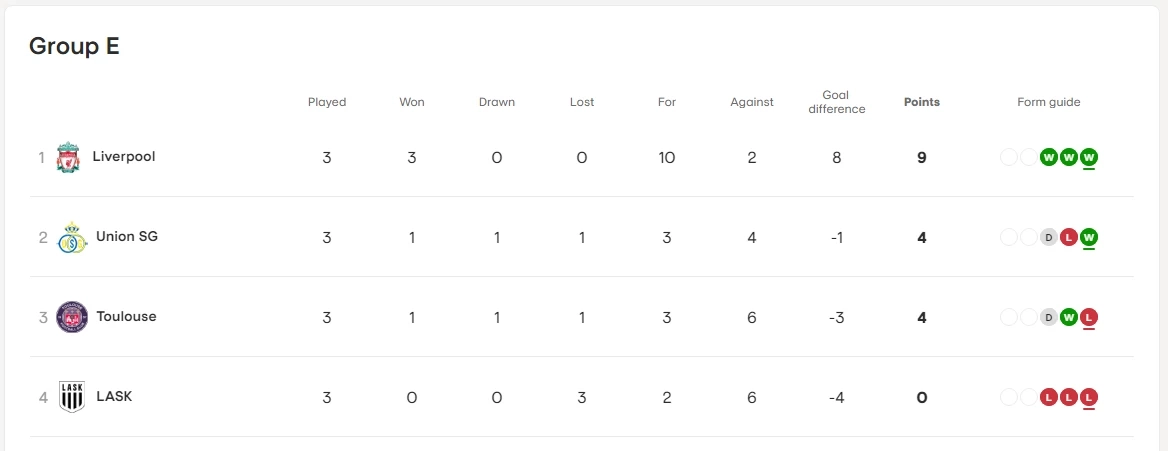Click Toulouse's grey draw form badge
Viewport: 1168px width, 451px height.
click(x=1048, y=317)
